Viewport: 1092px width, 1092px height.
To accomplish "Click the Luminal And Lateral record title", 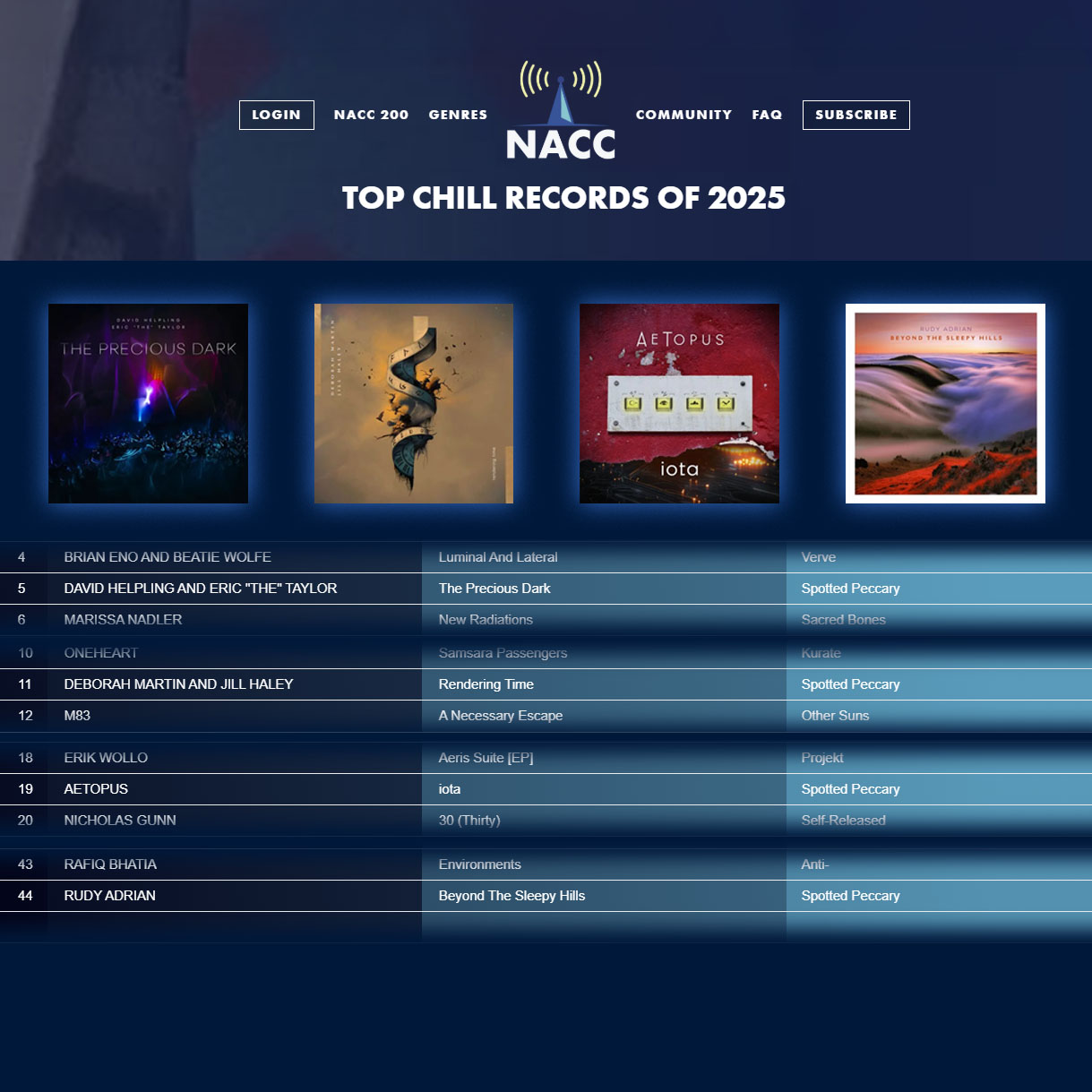I will (498, 557).
